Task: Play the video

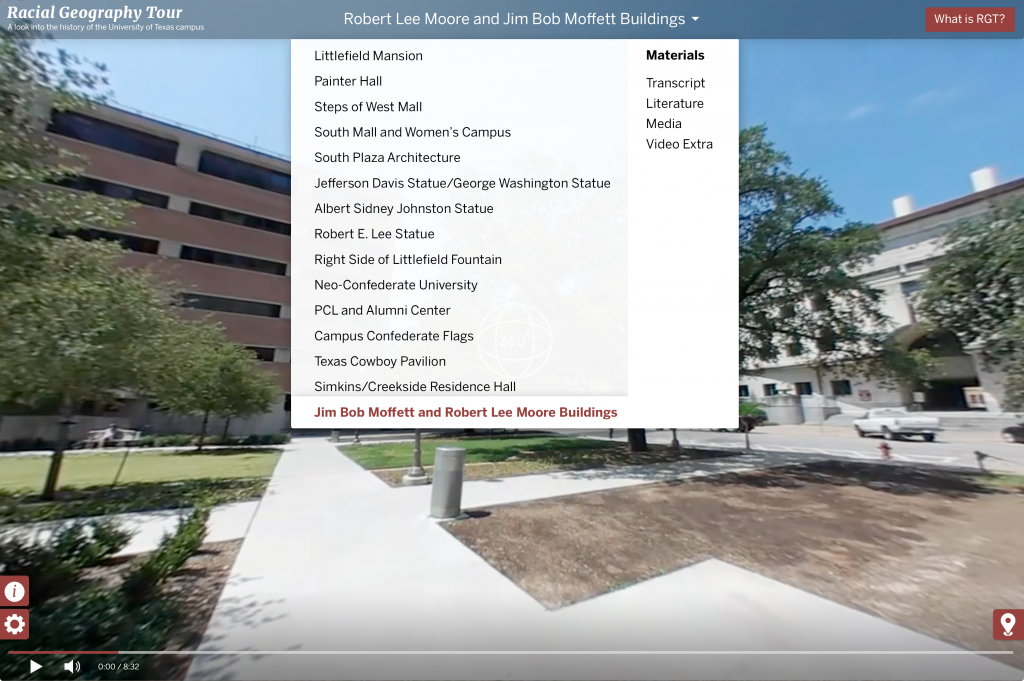Action: click(36, 666)
